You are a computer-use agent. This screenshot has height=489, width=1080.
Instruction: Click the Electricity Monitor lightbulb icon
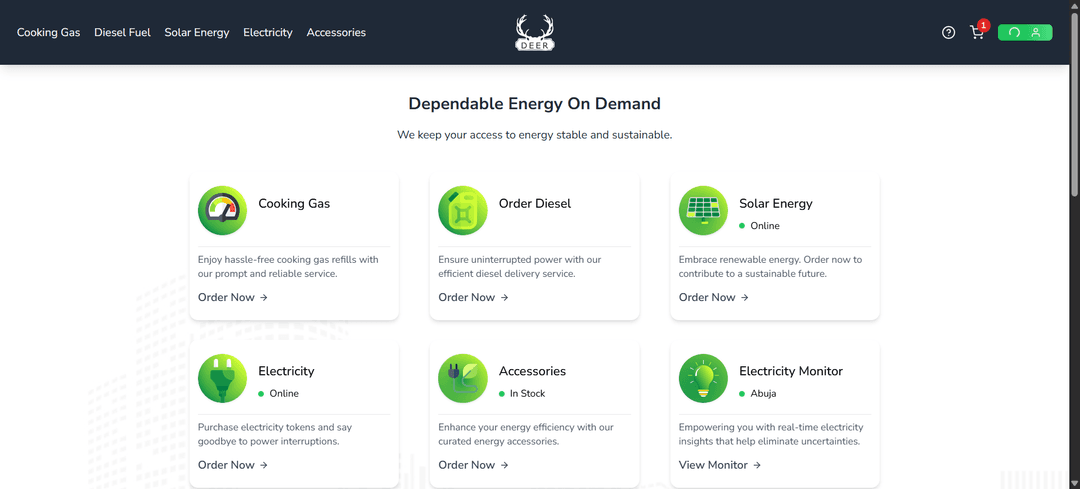click(x=703, y=378)
